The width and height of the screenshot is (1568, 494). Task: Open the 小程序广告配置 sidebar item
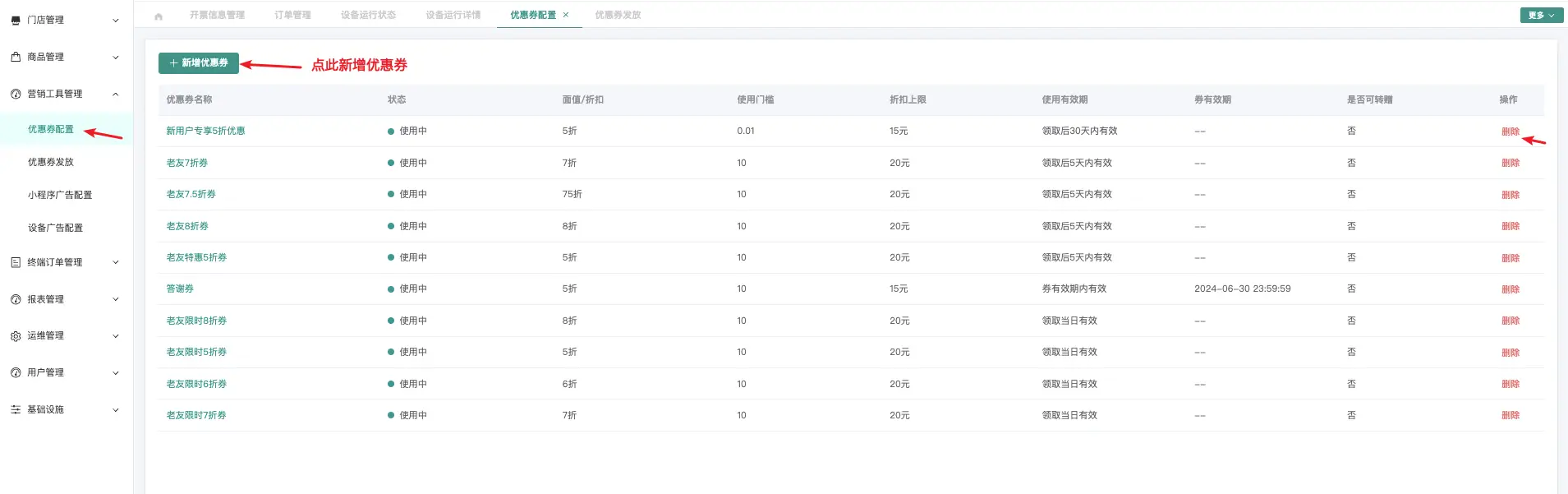pos(60,195)
